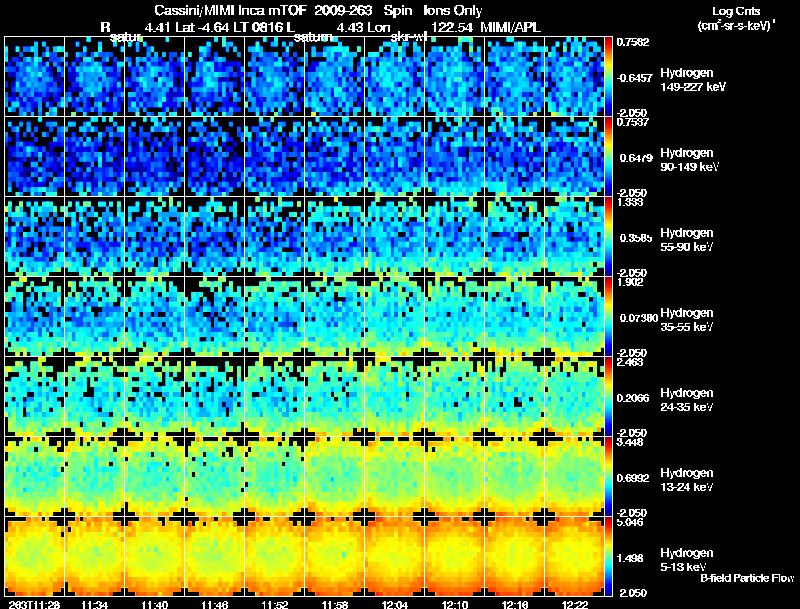Viewport: 800px width, 609px height.
Task: Click the 263T11:28 time axis label
Action: click(x=34, y=604)
